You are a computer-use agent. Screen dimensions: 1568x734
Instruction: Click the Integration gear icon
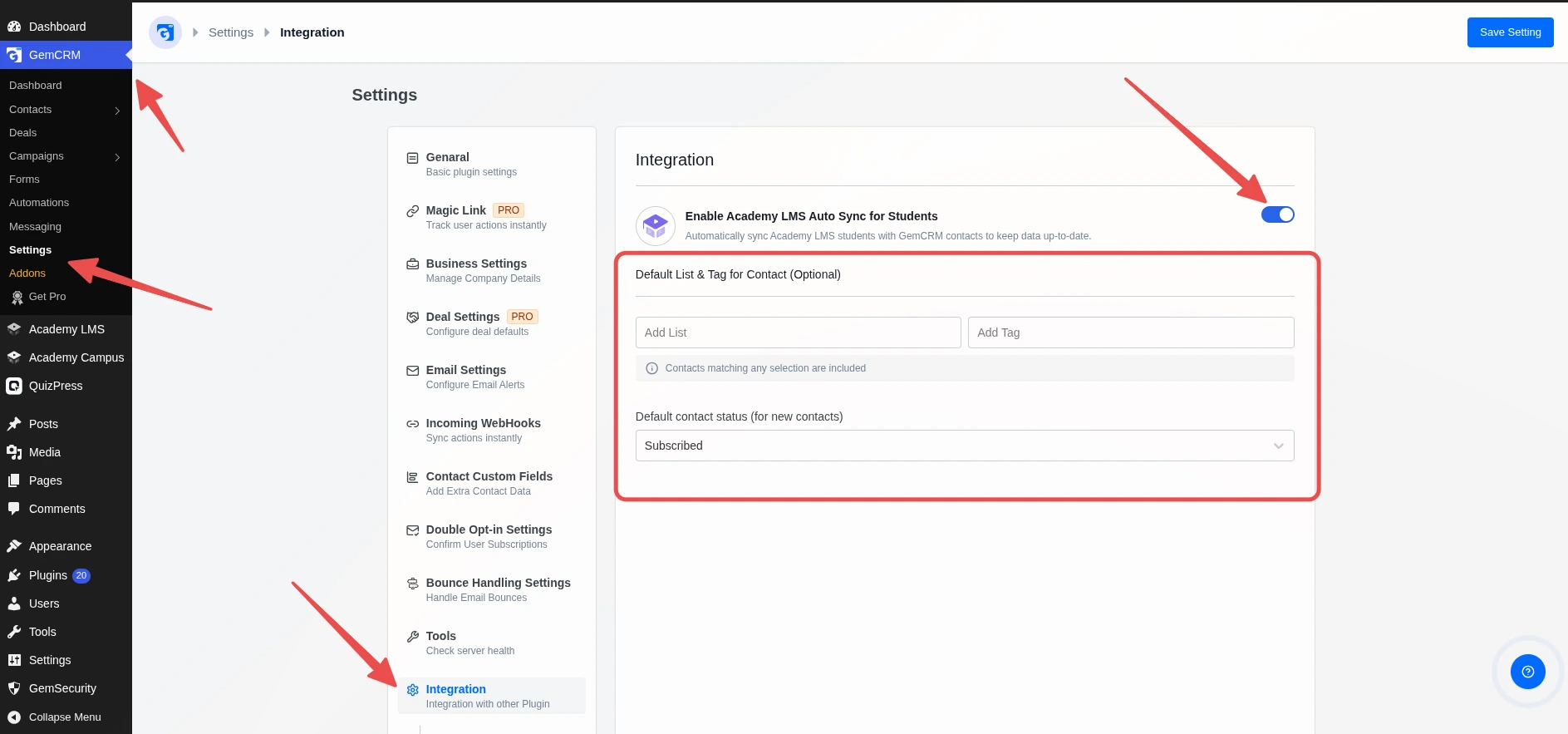pyautogui.click(x=412, y=690)
